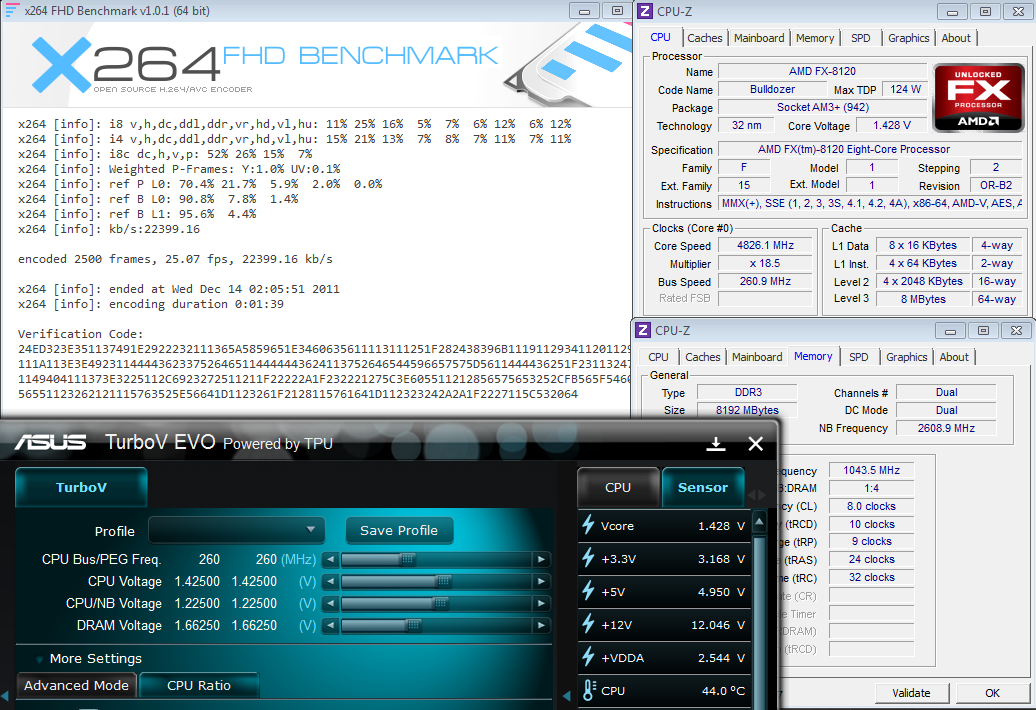Click the x264 FHD Benchmark title bar icon
The width and height of the screenshot is (1036, 710).
pyautogui.click(x=12, y=11)
